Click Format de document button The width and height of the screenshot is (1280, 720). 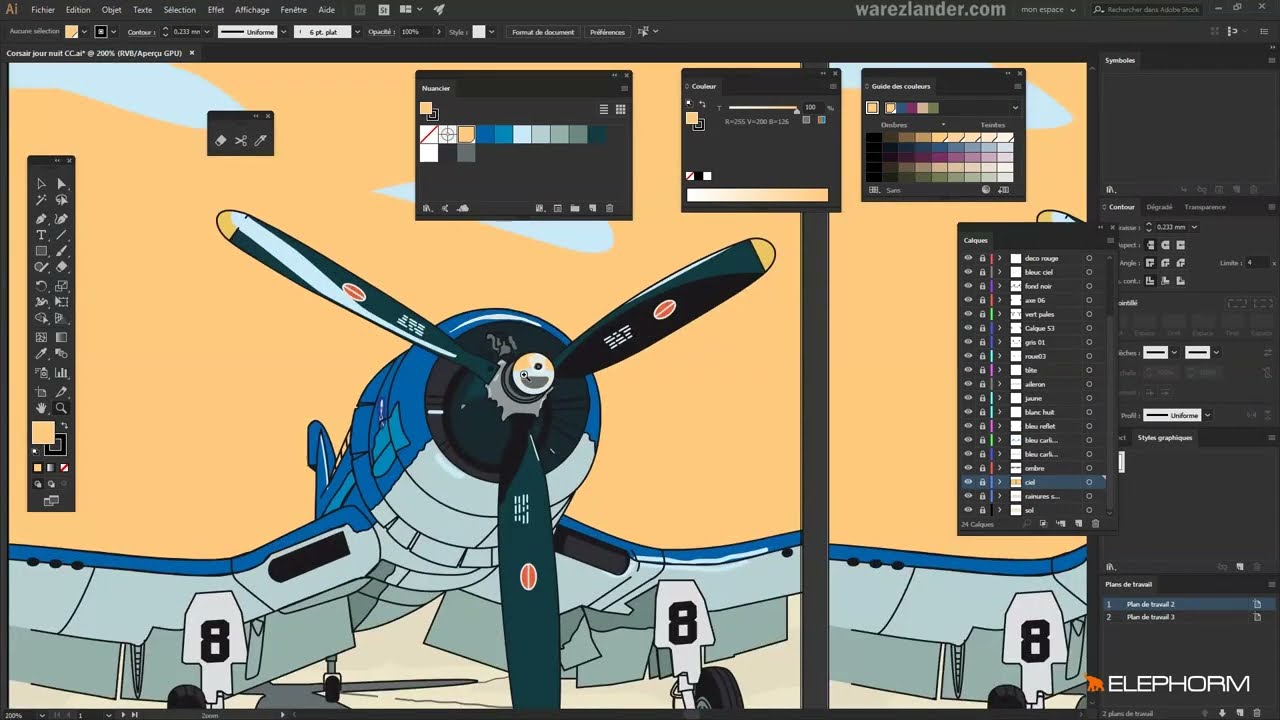coord(543,32)
